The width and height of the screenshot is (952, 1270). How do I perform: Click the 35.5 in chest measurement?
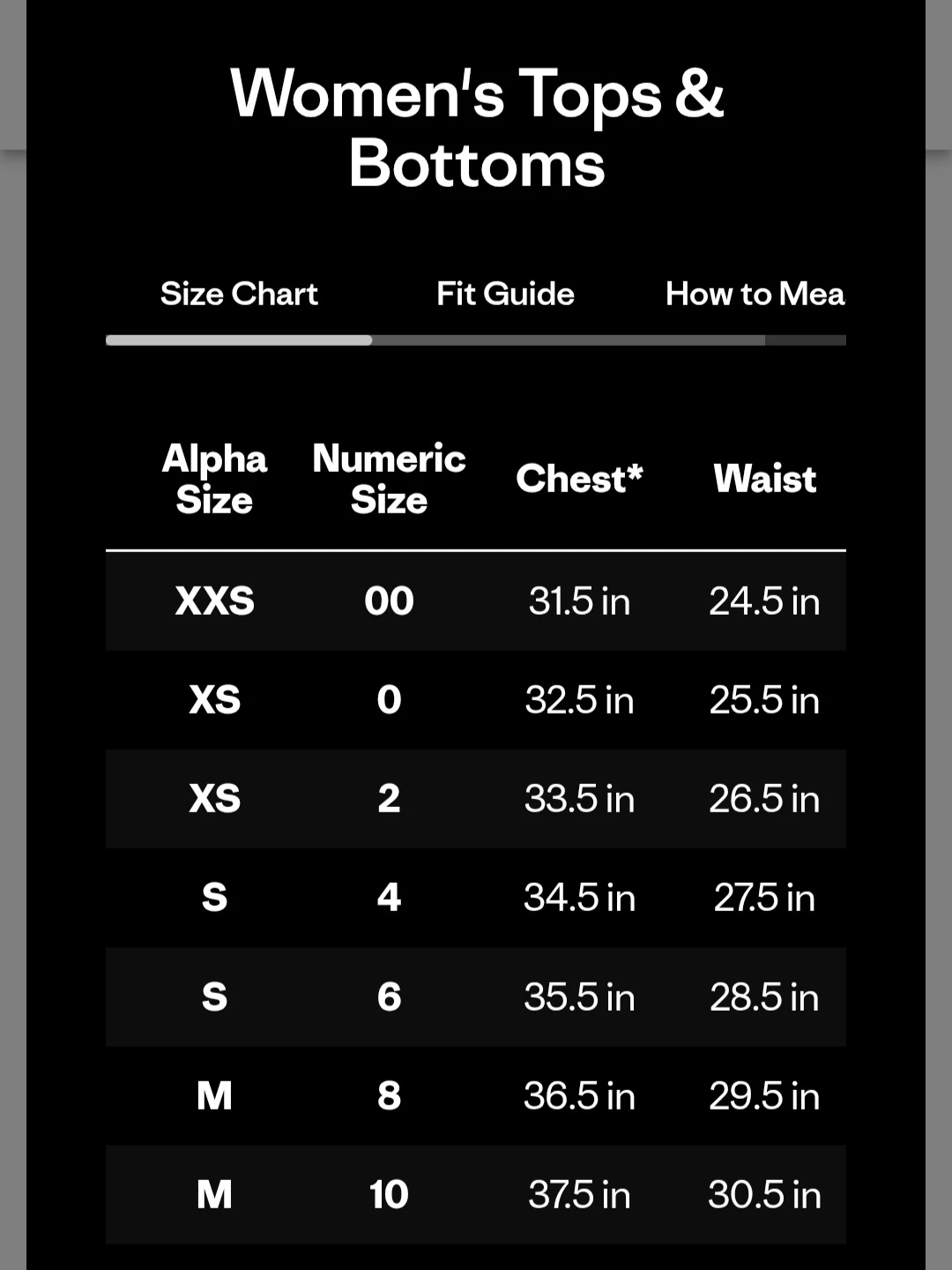click(579, 997)
